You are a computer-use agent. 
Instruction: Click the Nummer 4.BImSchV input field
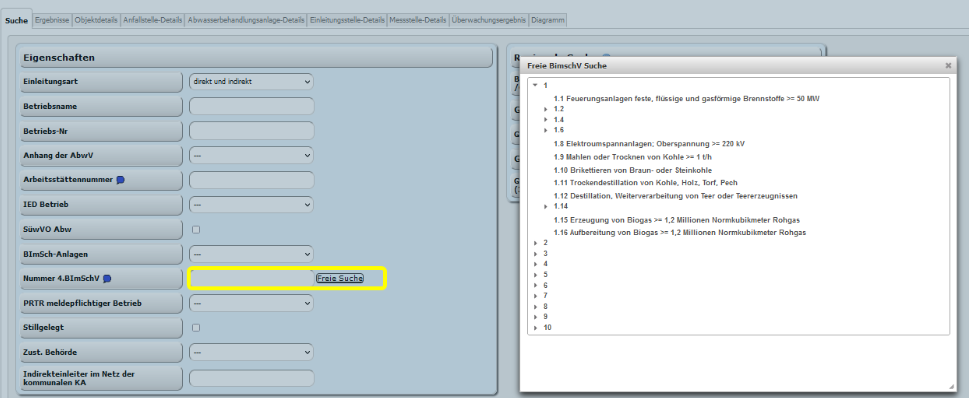tap(252, 279)
